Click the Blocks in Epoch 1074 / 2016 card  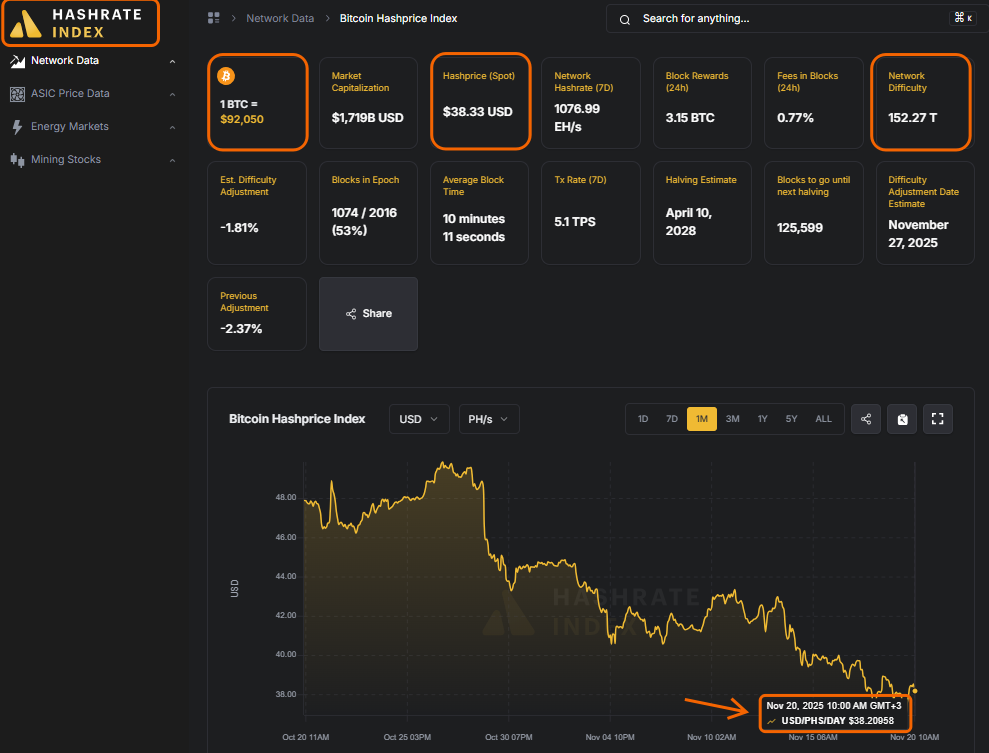(x=368, y=213)
